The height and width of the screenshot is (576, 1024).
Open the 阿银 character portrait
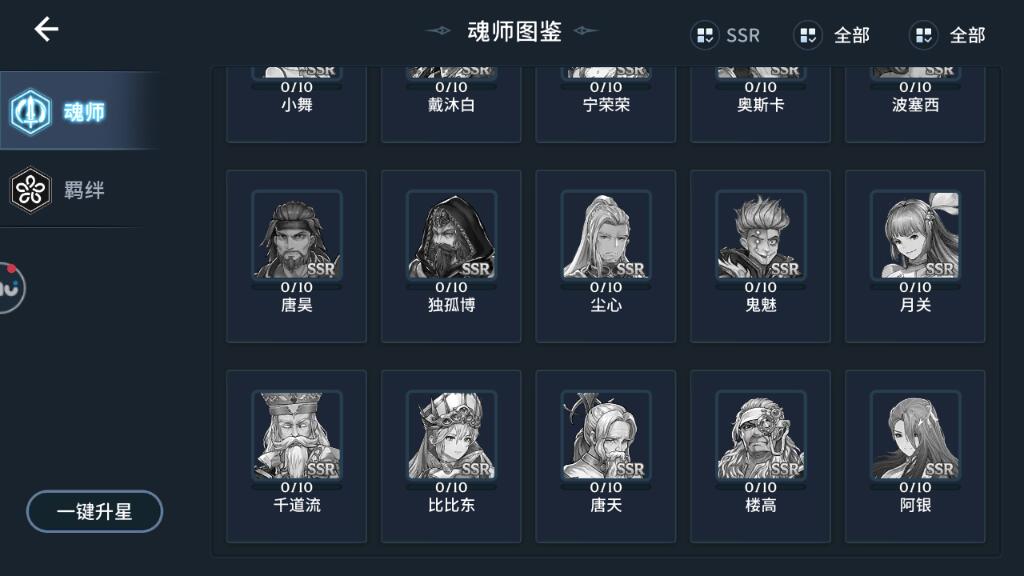tap(916, 436)
